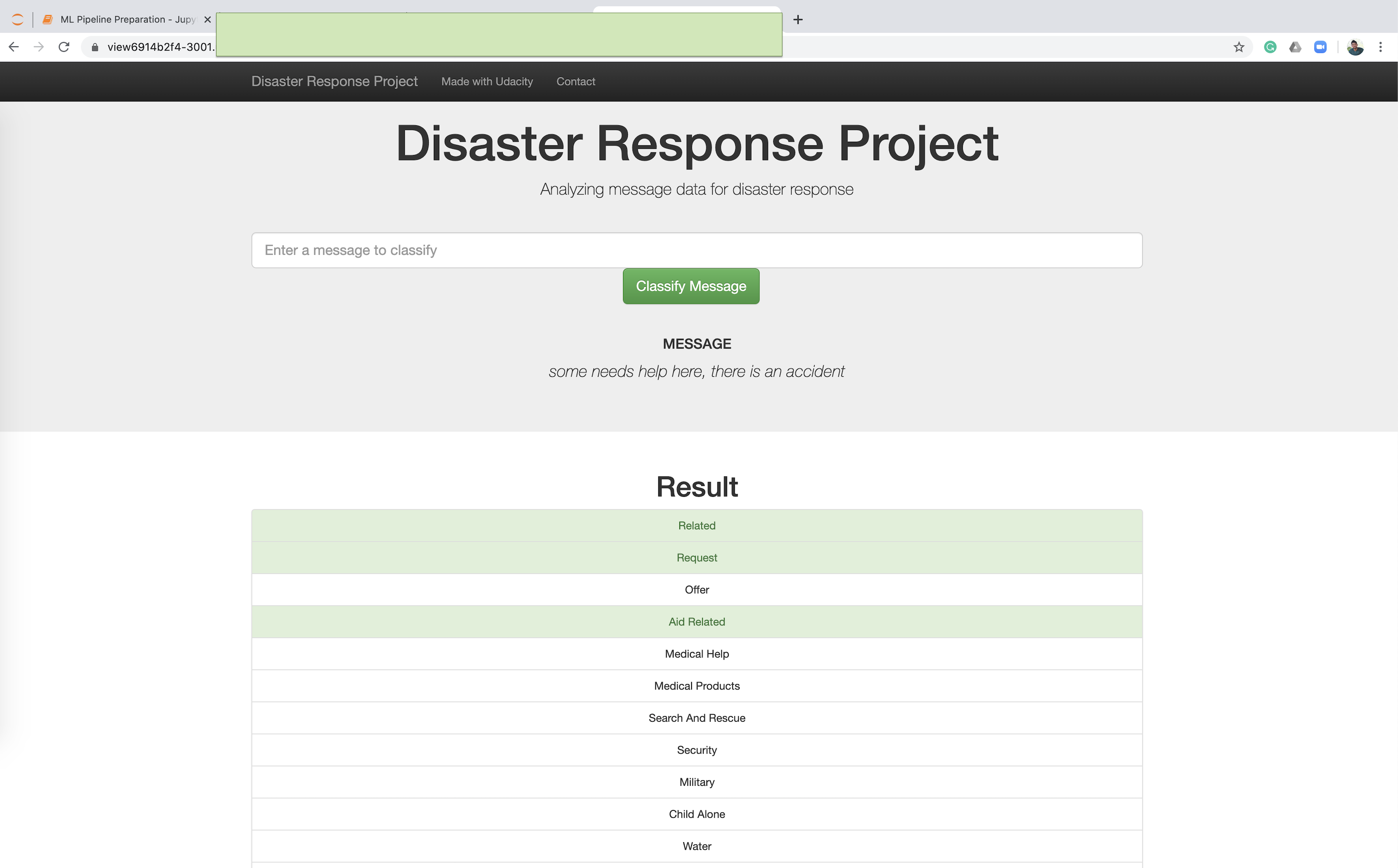Viewport: 1398px width, 868px height.
Task: Open the Google Drive extension icon
Action: tap(1295, 47)
